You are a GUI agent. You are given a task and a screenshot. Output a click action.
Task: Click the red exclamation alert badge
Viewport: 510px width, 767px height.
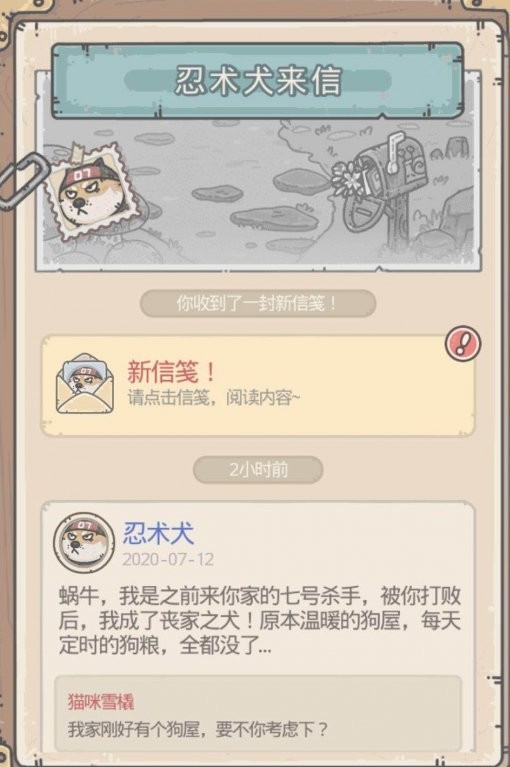coord(463,343)
